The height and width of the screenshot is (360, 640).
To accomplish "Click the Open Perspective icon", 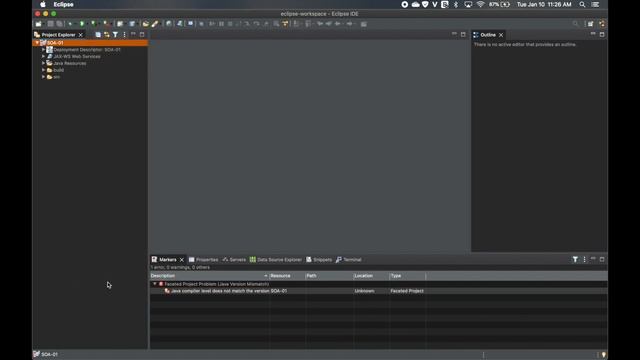I will coord(591,24).
